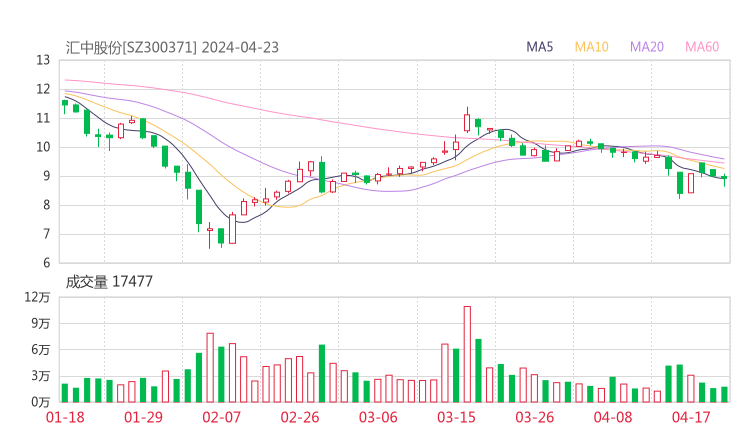Click the 03-15 date axis label
Viewport: 740px width, 440px height.
456,417
